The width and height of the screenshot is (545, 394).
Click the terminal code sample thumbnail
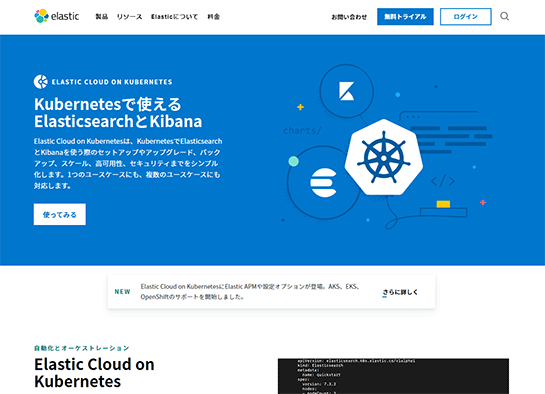(x=393, y=376)
